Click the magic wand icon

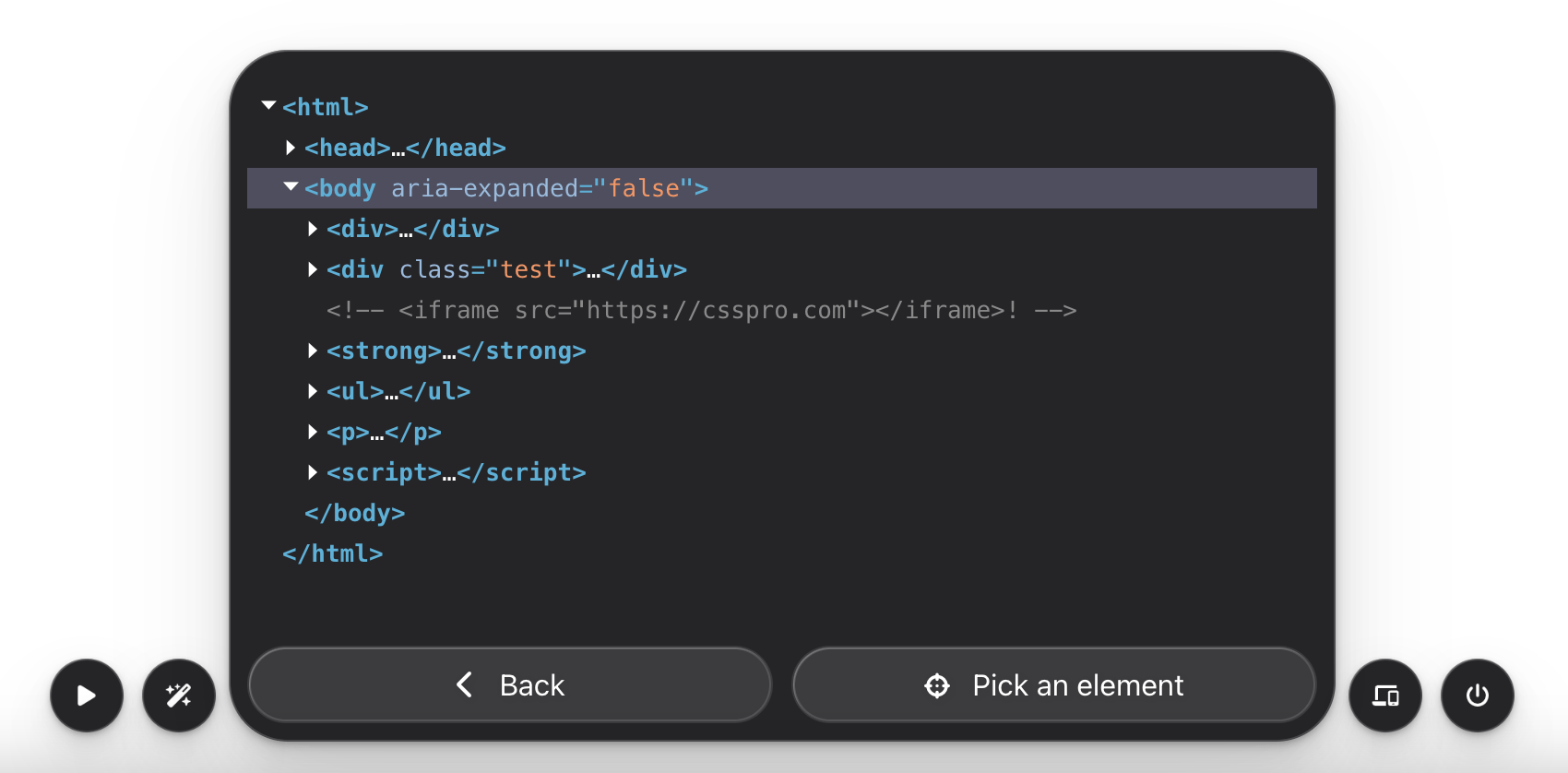[179, 696]
